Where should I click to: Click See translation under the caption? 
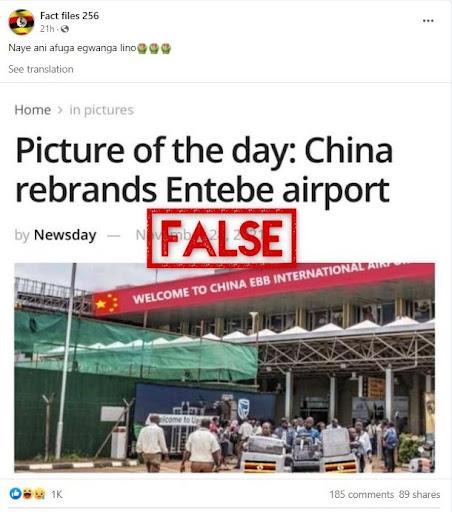click(x=41, y=69)
